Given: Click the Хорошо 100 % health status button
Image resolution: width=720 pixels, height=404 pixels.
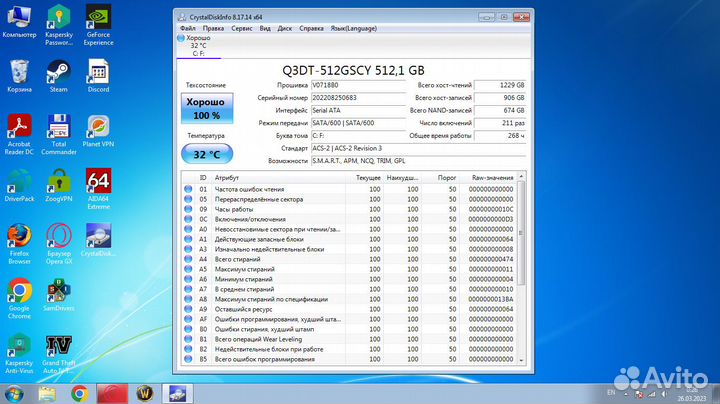Looking at the screenshot, I should tap(207, 108).
